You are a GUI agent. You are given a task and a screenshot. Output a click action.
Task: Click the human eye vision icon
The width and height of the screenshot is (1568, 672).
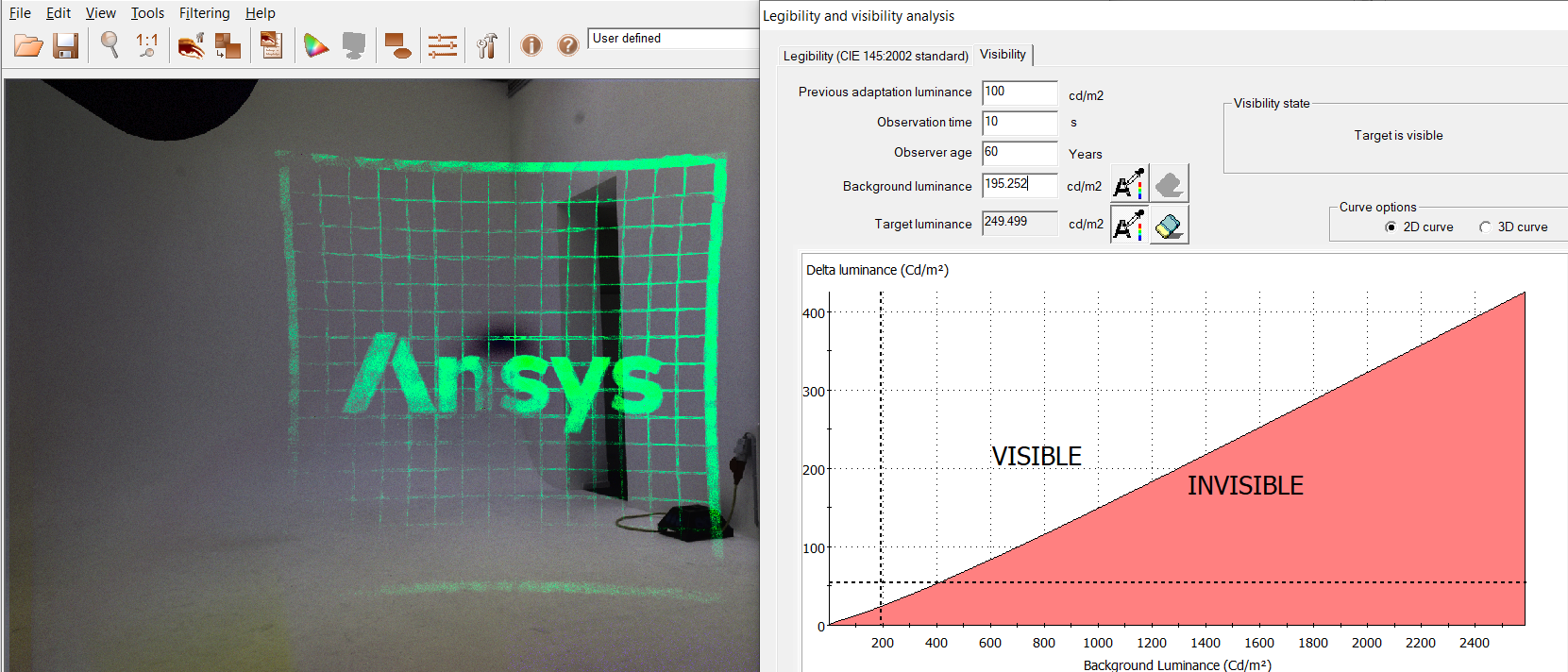coord(192,45)
